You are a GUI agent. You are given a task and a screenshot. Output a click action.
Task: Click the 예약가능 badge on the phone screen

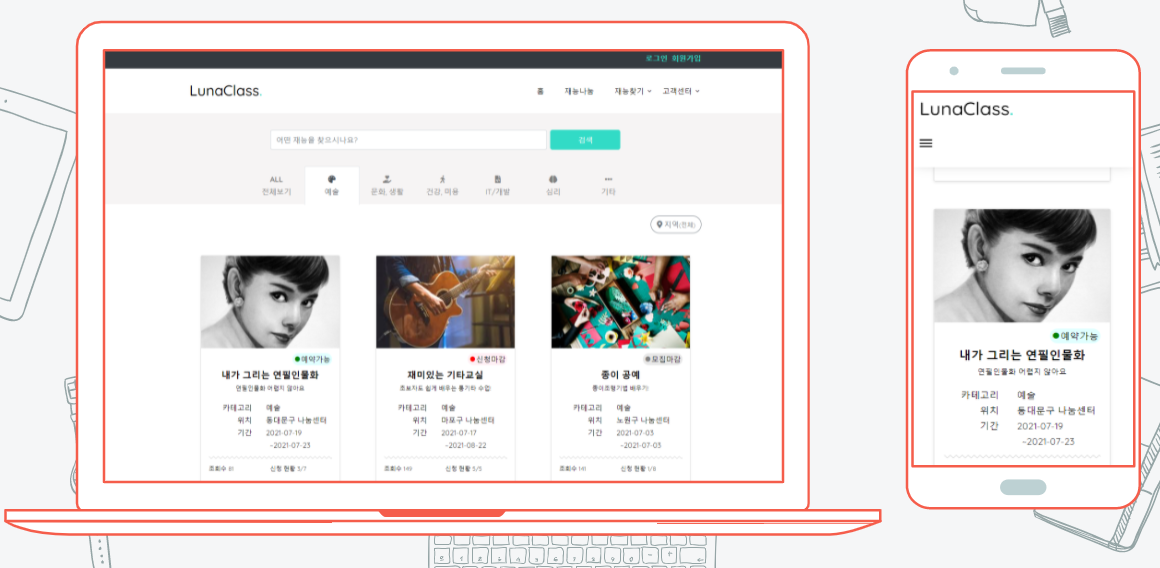click(1076, 336)
